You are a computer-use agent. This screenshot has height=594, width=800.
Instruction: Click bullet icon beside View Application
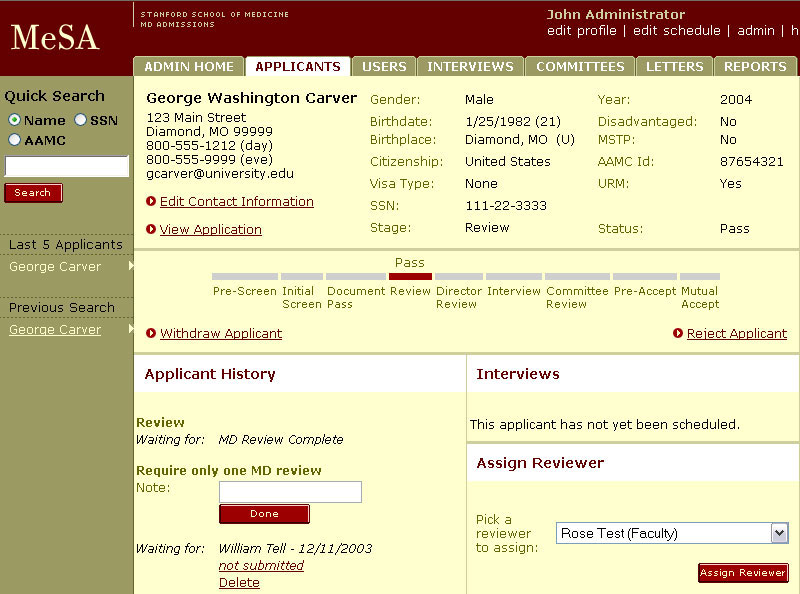[x=151, y=230]
